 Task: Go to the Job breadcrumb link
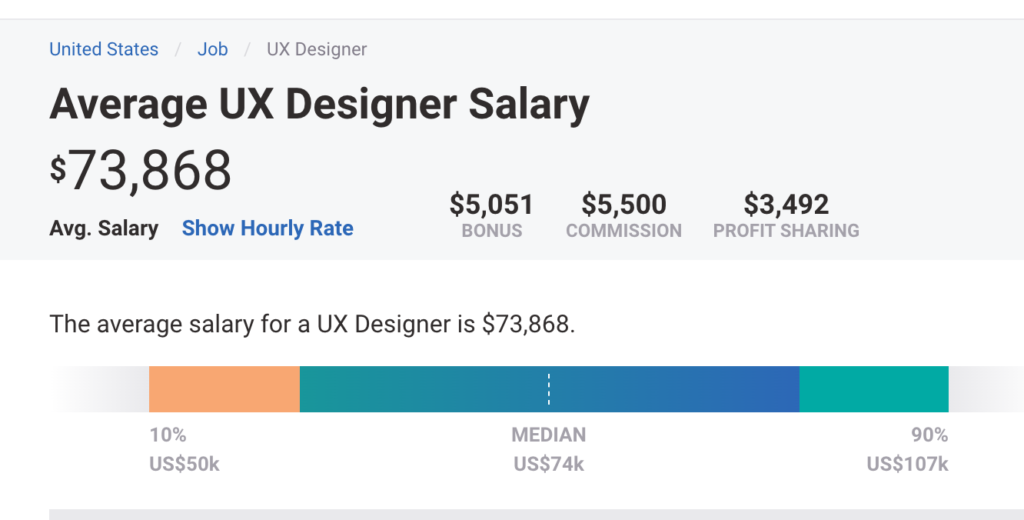click(212, 49)
